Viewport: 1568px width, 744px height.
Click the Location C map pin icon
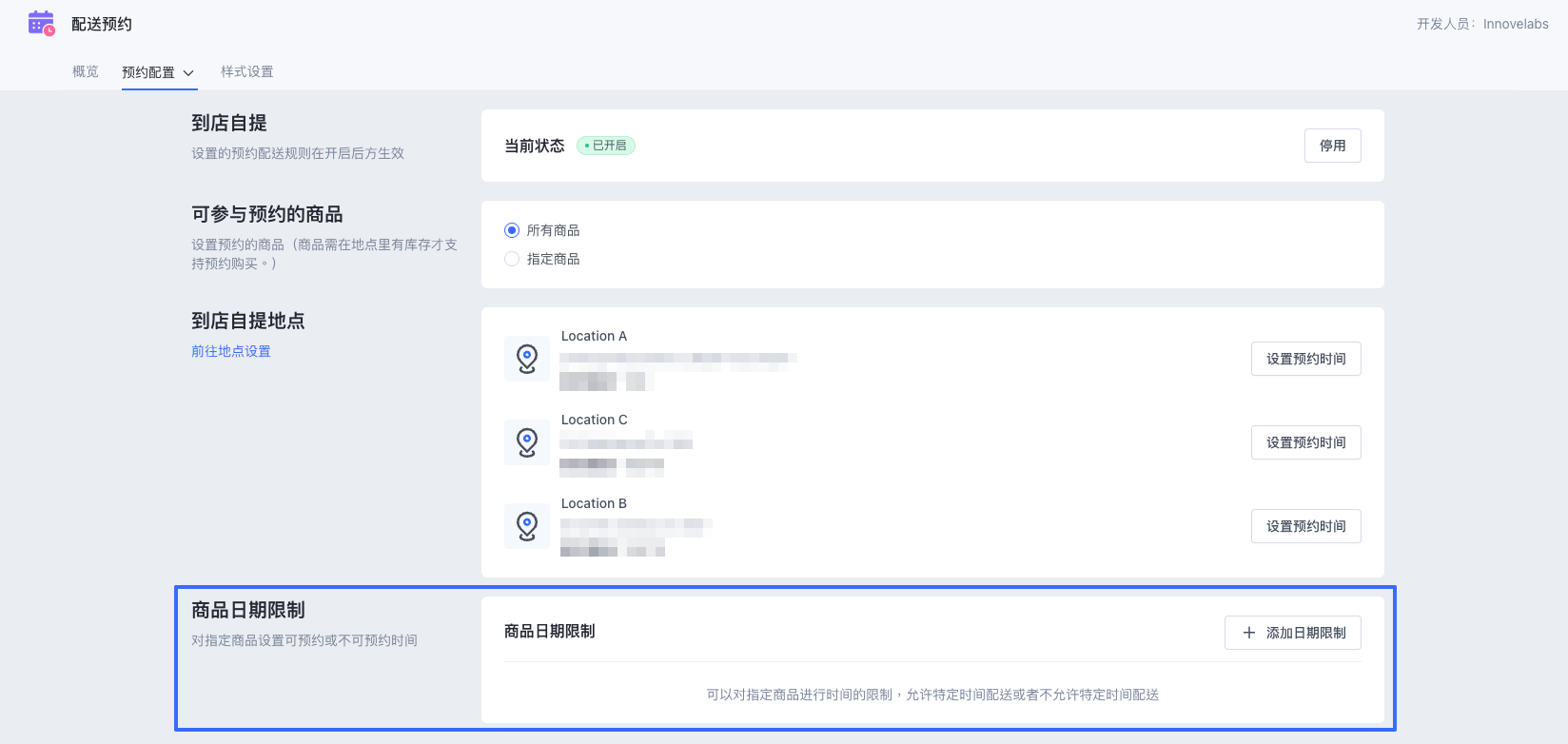527,442
